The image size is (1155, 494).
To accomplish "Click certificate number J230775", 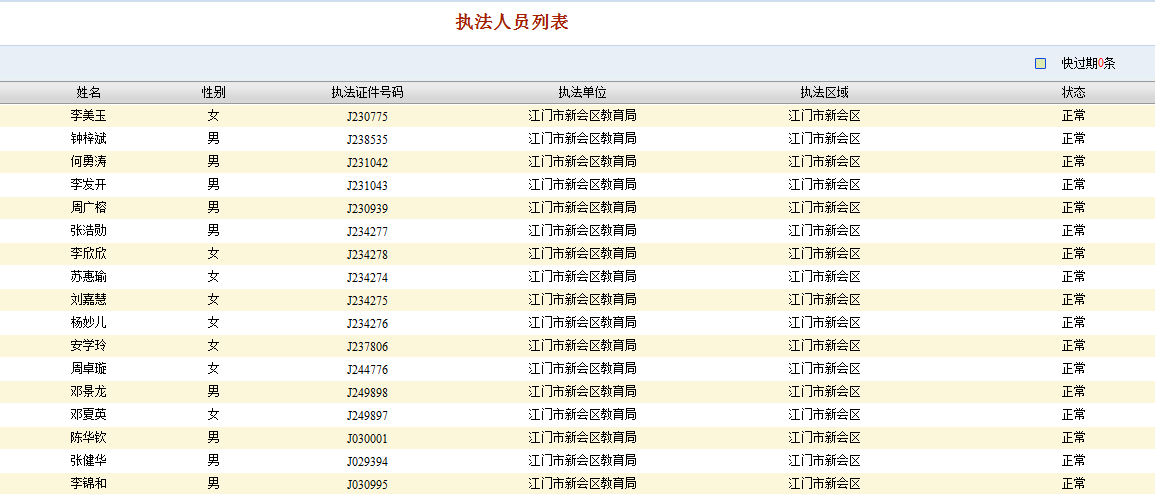I will (368, 116).
